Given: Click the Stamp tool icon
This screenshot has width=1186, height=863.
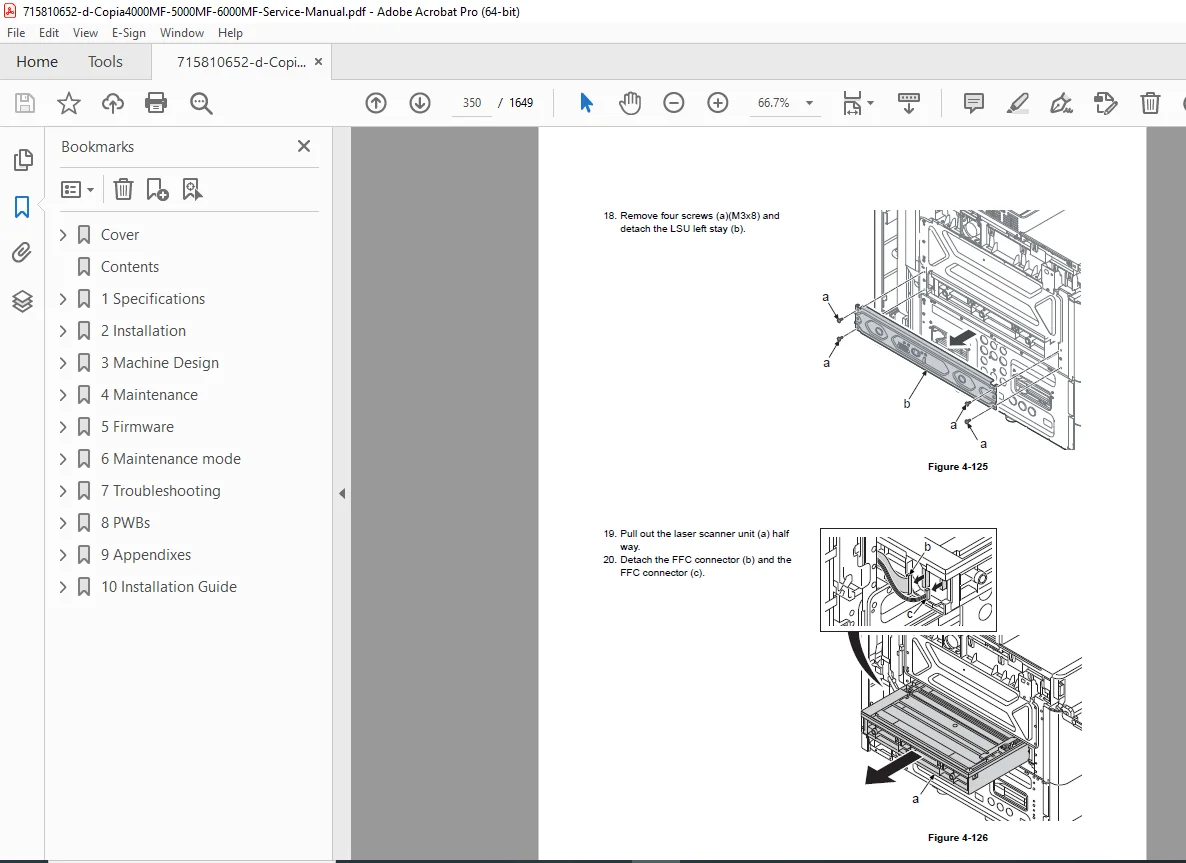Looking at the screenshot, I should 1105,103.
